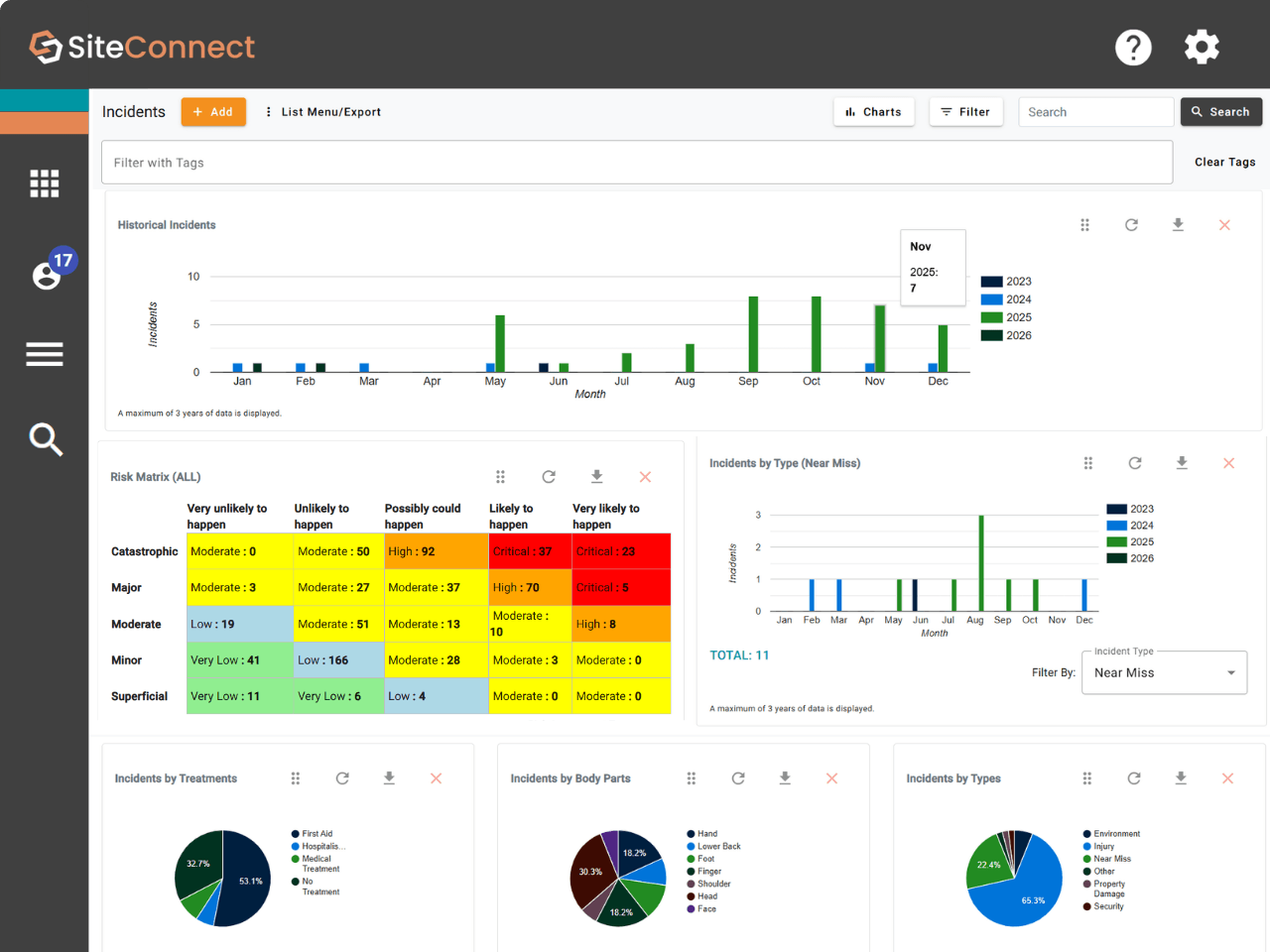Toggle the Hand legend item in Body Parts chart
Viewport: 1270px width, 952px height.
pos(702,834)
